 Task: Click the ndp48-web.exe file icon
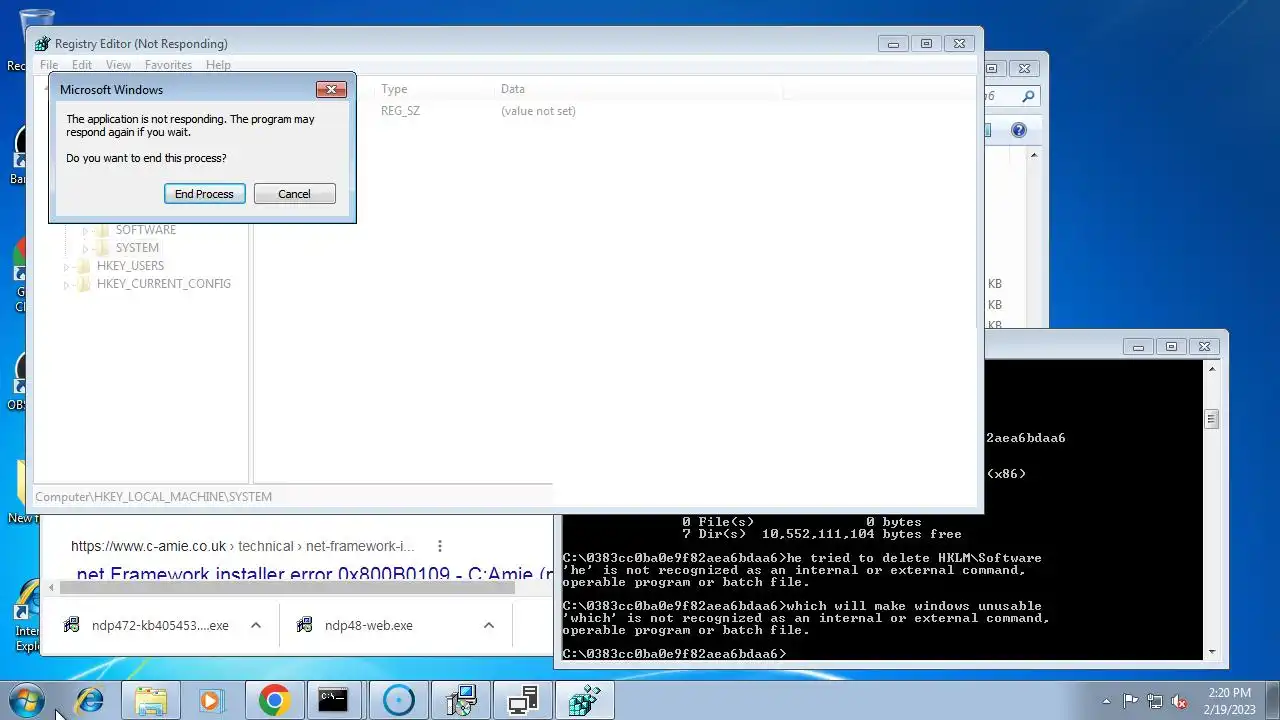pyautogui.click(x=304, y=626)
